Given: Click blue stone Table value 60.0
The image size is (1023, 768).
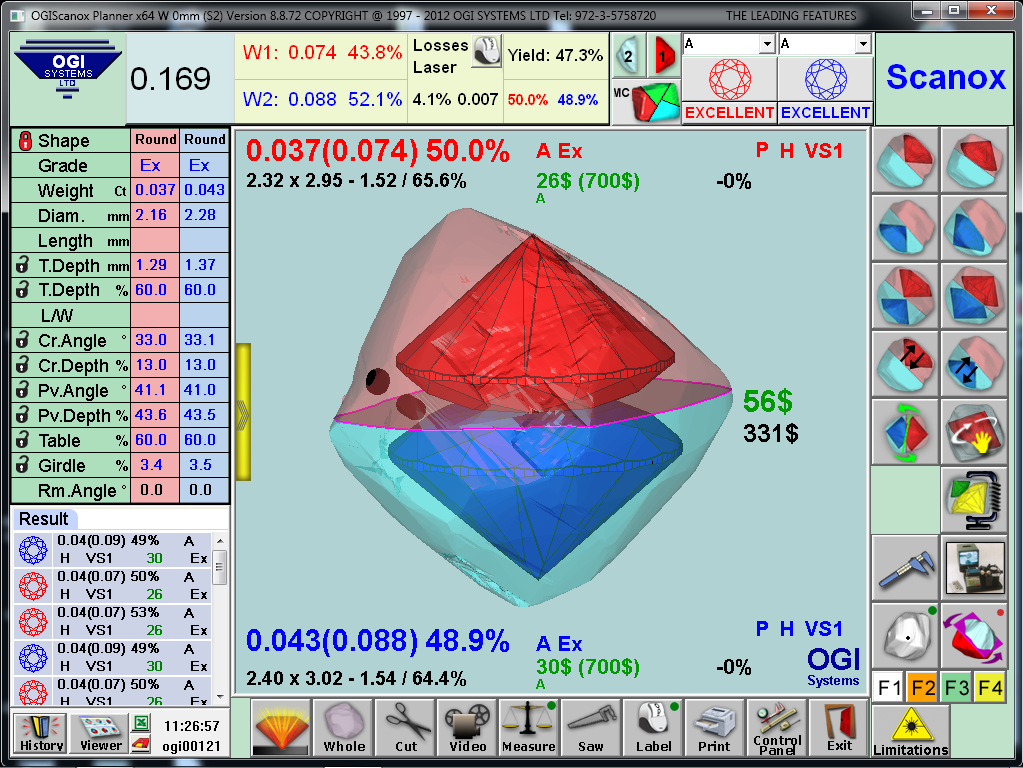Looking at the screenshot, I should pyautogui.click(x=204, y=440).
